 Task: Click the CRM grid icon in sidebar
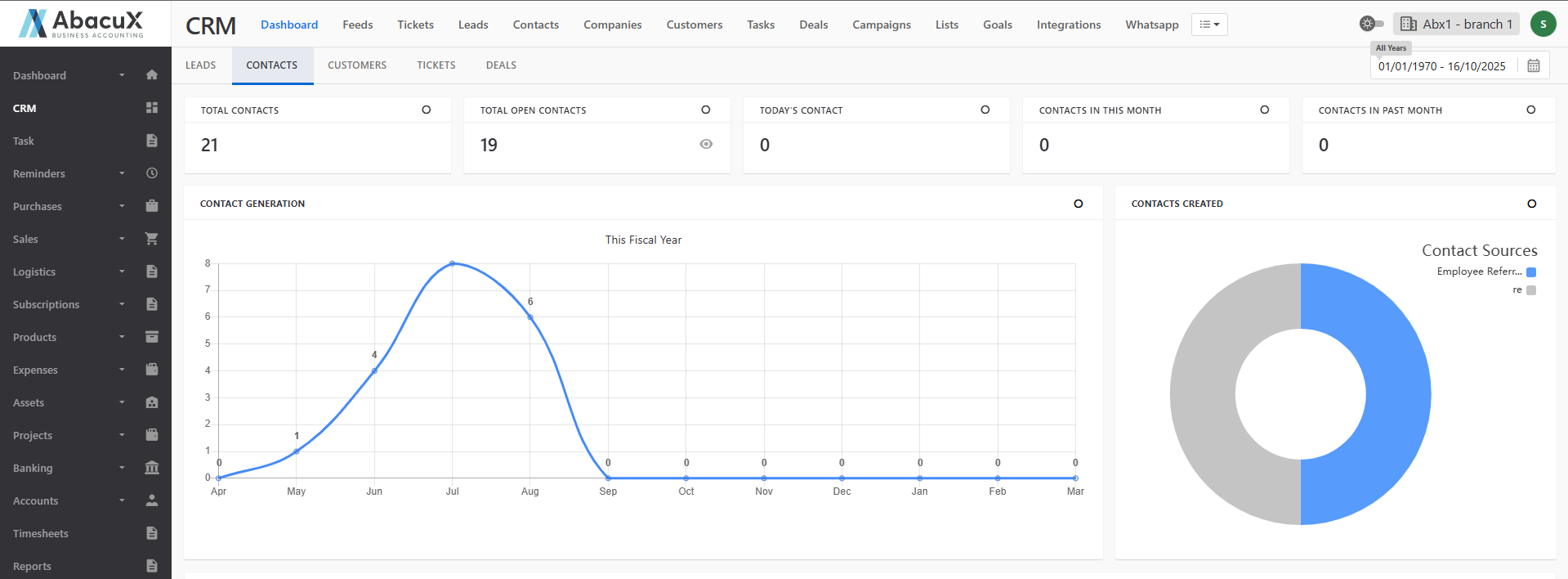point(151,108)
